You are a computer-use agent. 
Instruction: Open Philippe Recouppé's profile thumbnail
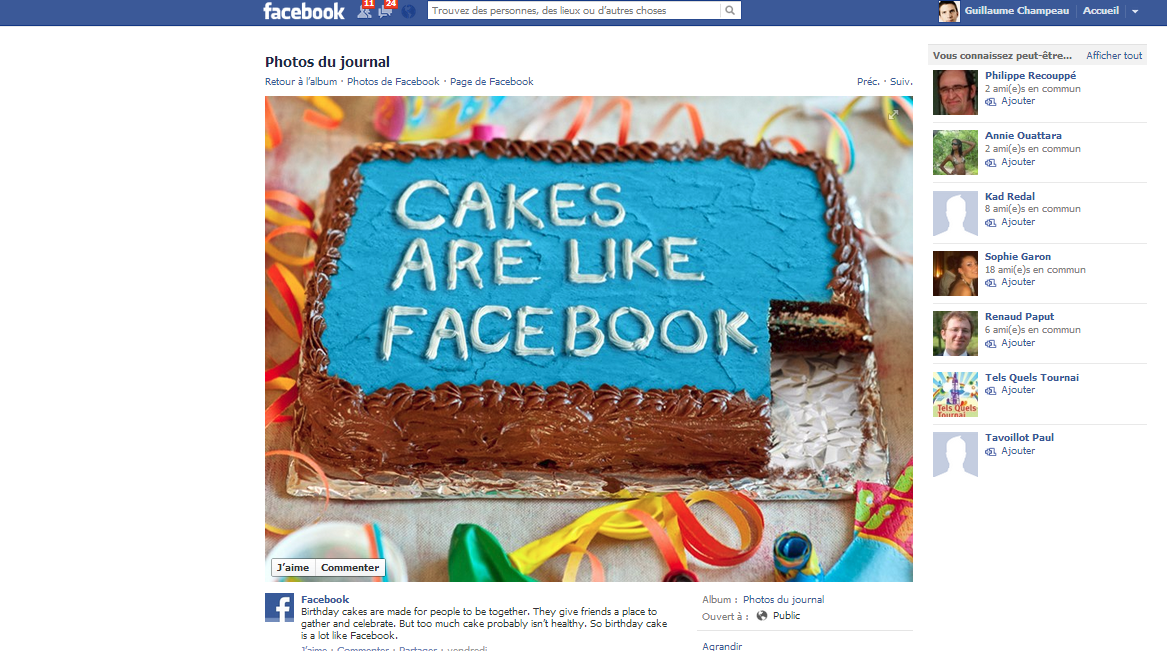955,92
